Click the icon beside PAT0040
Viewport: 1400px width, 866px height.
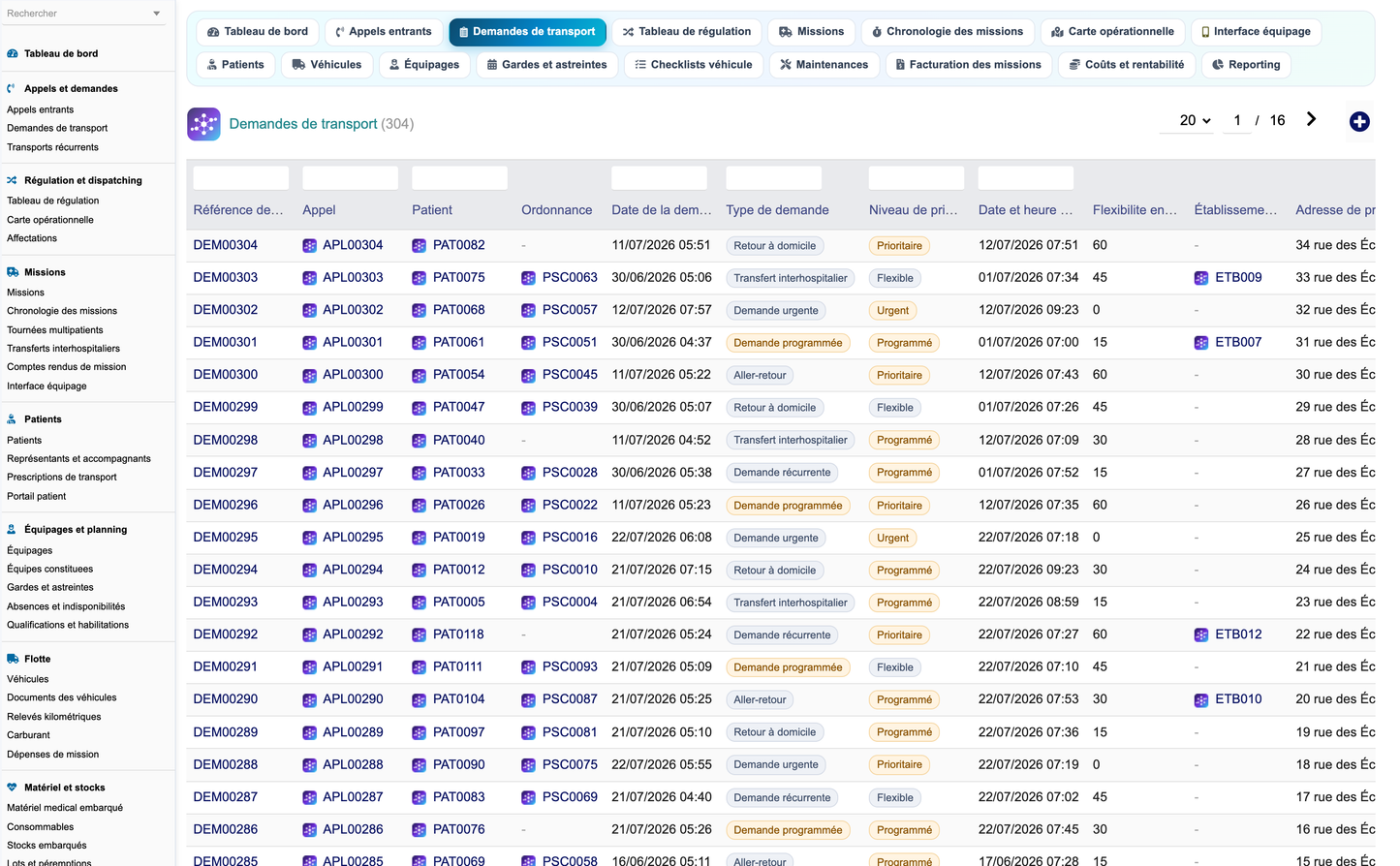(419, 441)
